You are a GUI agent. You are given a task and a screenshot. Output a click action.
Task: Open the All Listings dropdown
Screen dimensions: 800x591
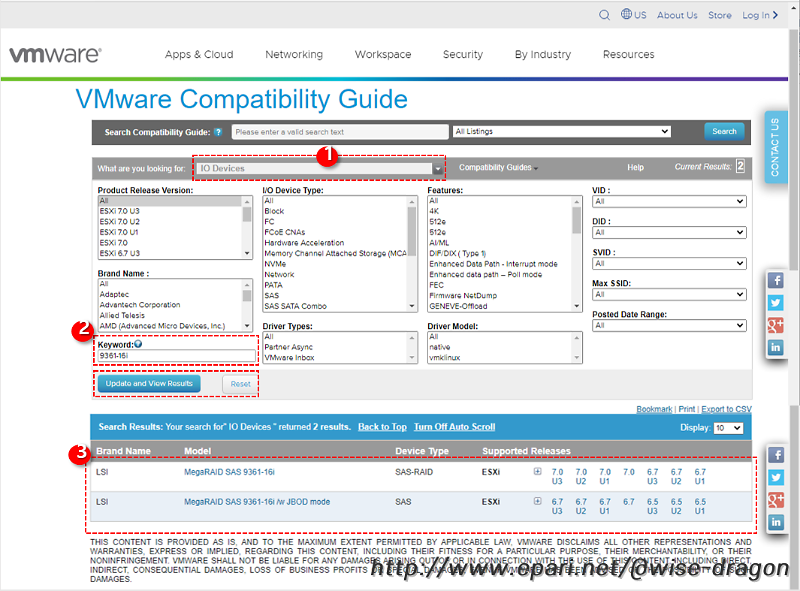click(562, 132)
